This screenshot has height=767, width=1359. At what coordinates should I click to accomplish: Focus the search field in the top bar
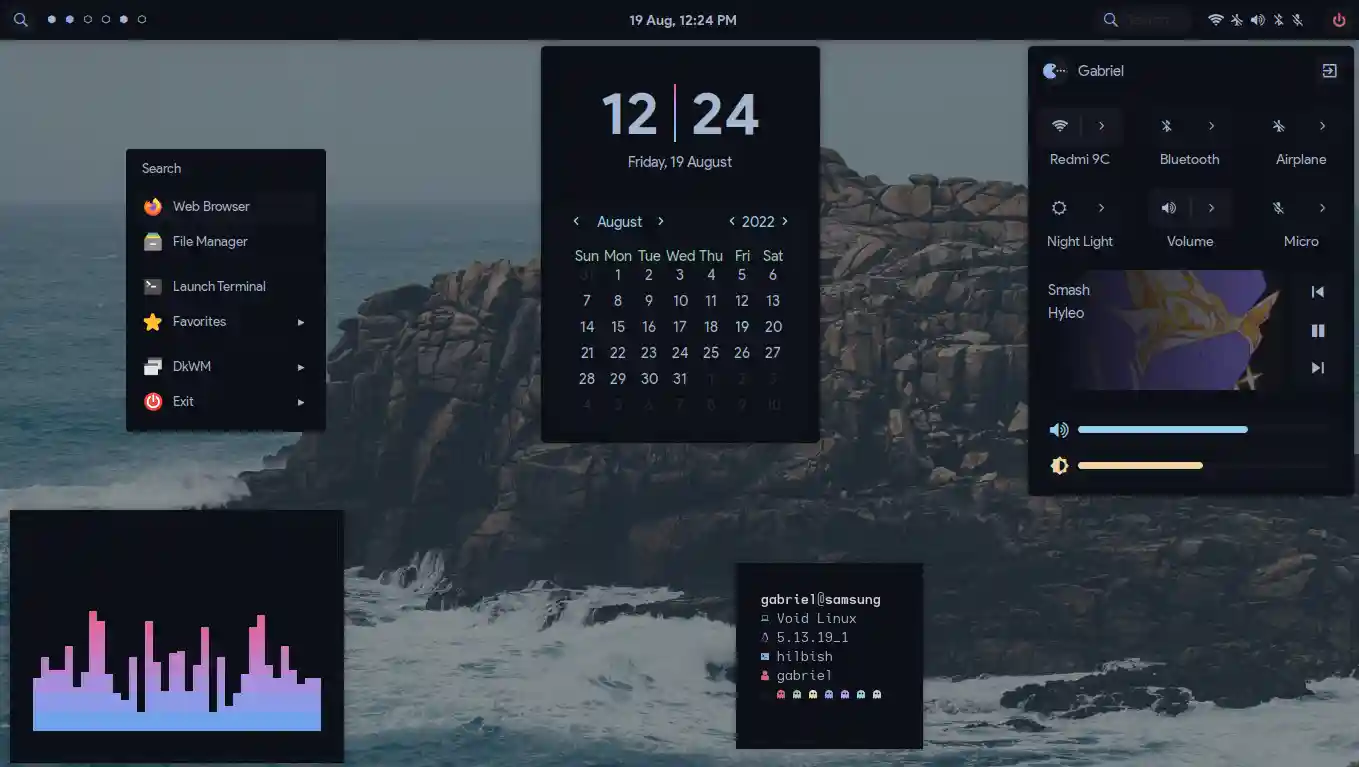point(1143,20)
